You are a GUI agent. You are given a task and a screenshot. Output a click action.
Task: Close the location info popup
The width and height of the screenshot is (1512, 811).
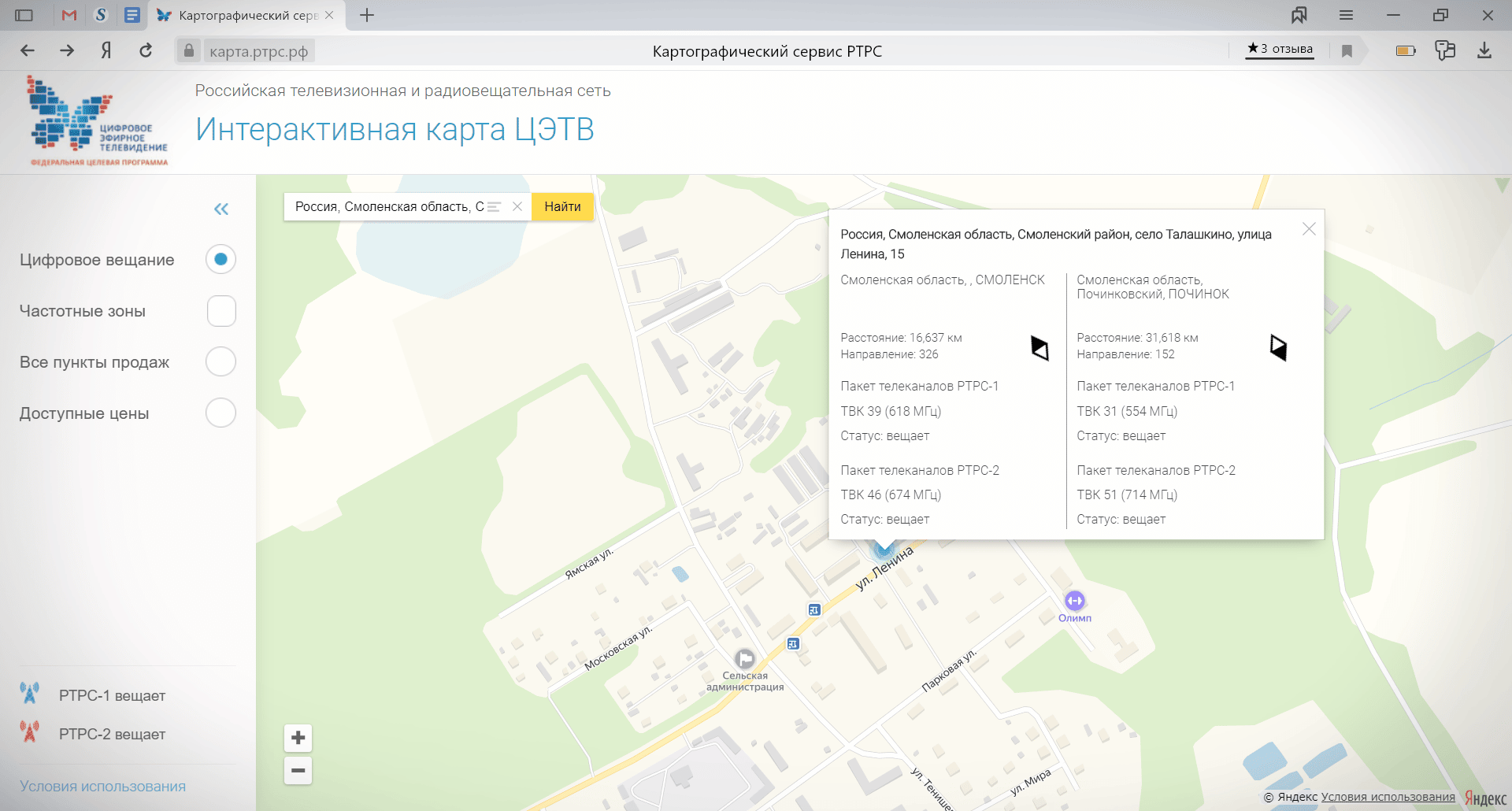(x=1309, y=228)
